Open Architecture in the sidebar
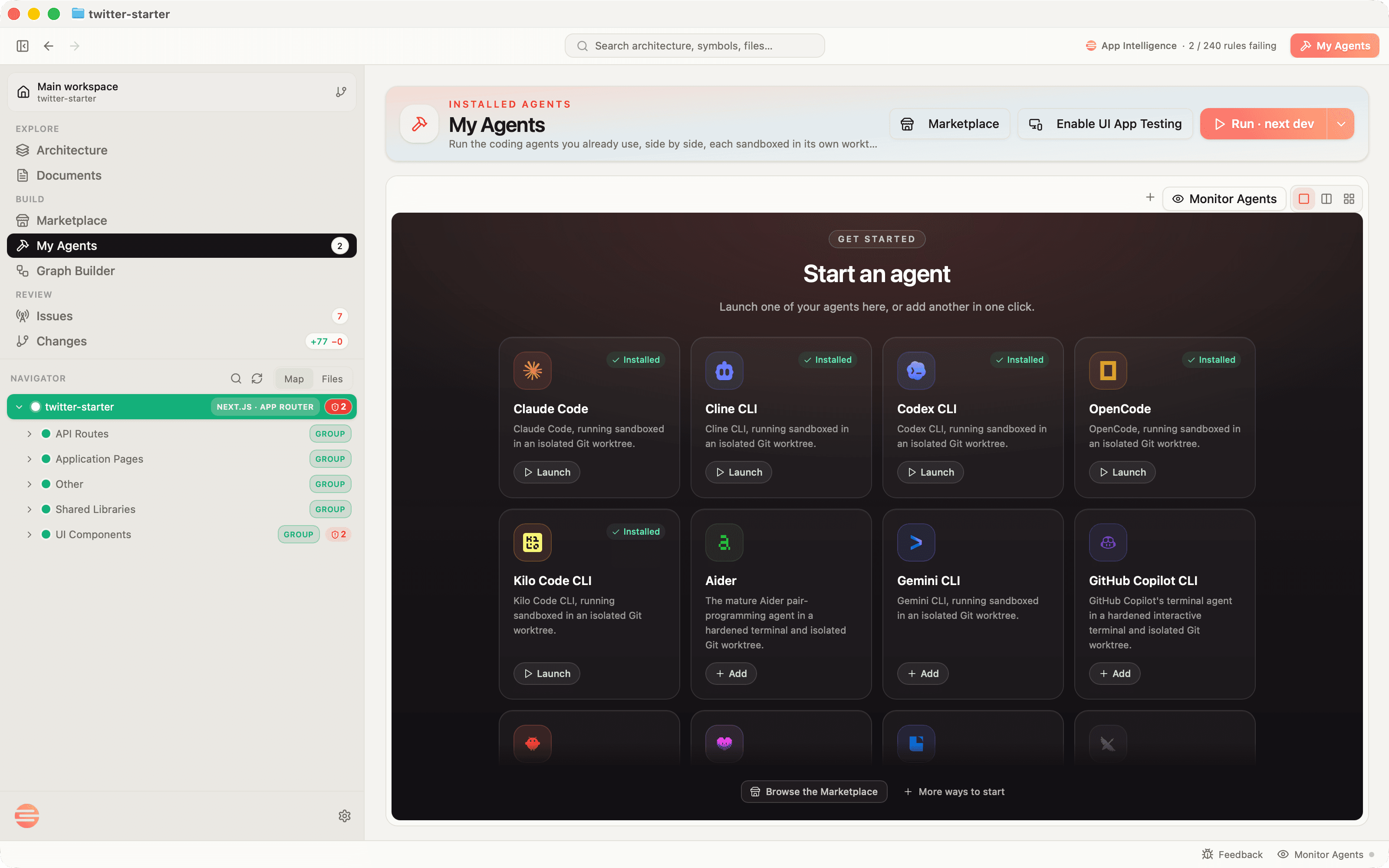The height and width of the screenshot is (868, 1389). point(181,151)
